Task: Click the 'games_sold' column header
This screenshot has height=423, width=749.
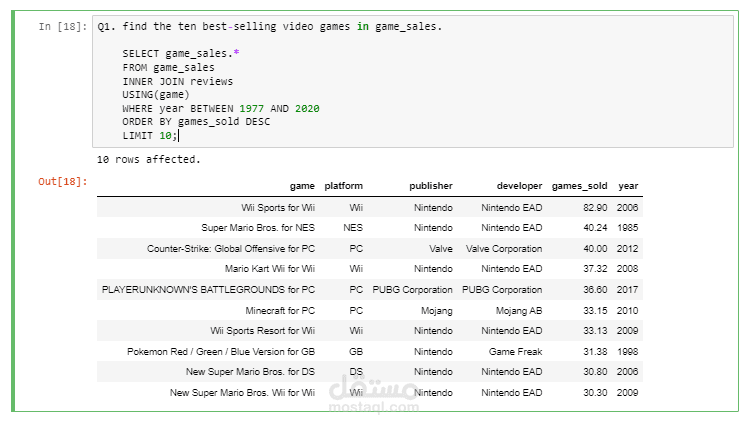Action: [x=579, y=186]
